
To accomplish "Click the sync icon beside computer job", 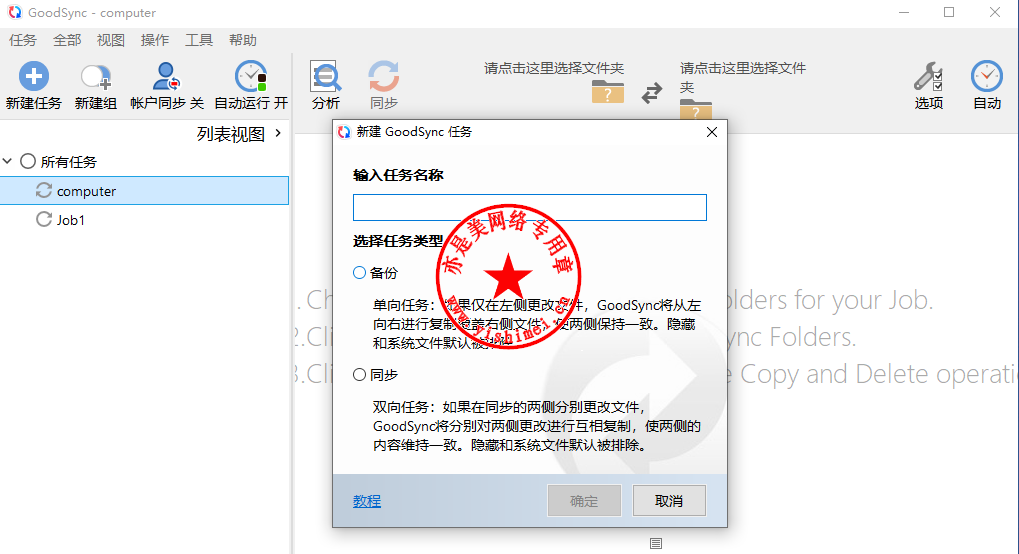I will 44,191.
